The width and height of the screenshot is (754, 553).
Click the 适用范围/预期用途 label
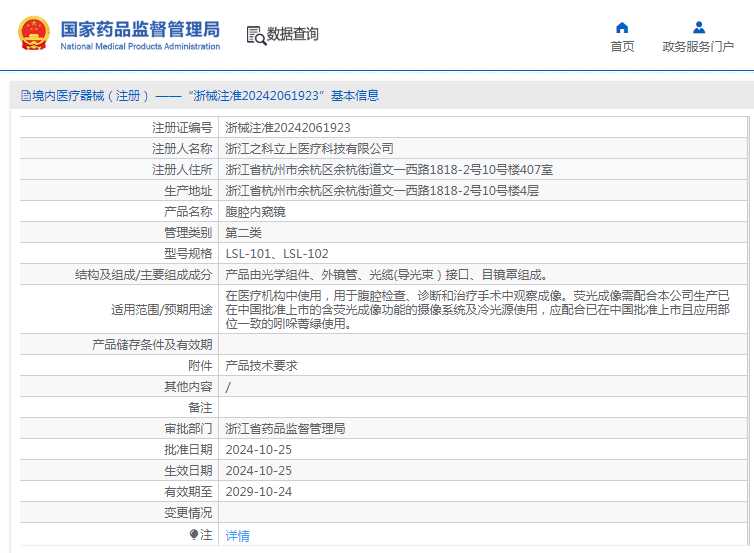pyautogui.click(x=162, y=310)
